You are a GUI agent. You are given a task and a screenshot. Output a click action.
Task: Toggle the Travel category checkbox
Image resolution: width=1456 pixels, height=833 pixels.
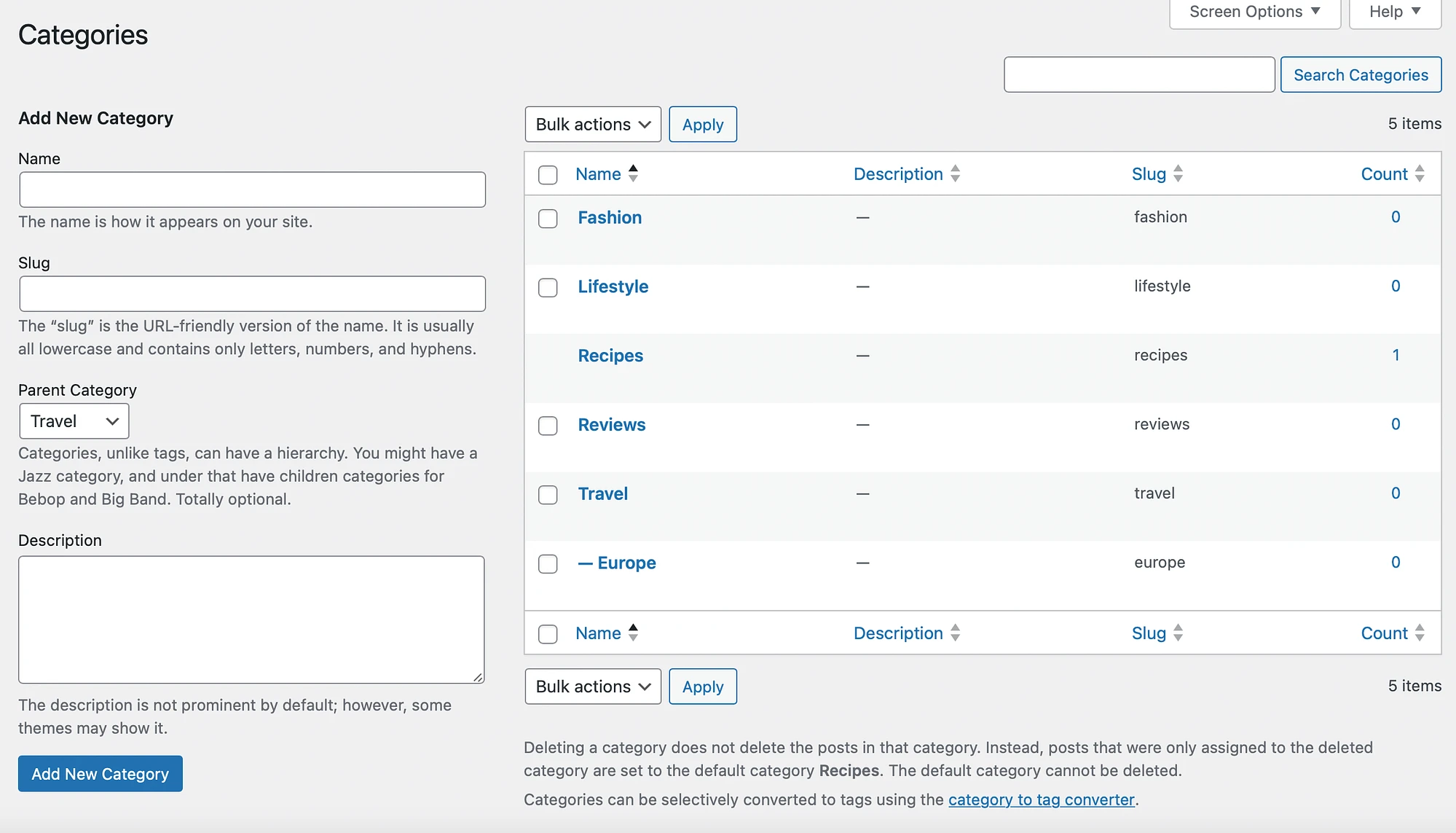(x=547, y=493)
